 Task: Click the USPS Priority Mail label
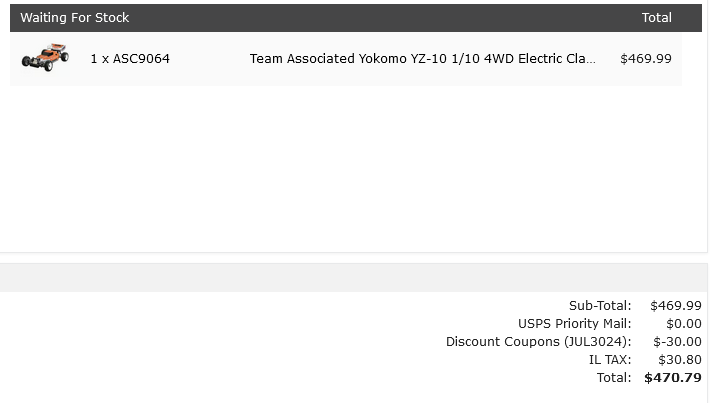coord(574,323)
